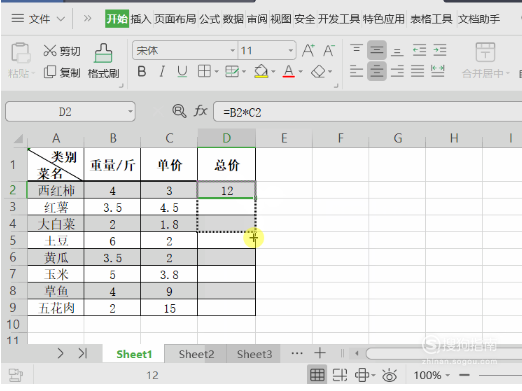Align text right

(x=397, y=71)
